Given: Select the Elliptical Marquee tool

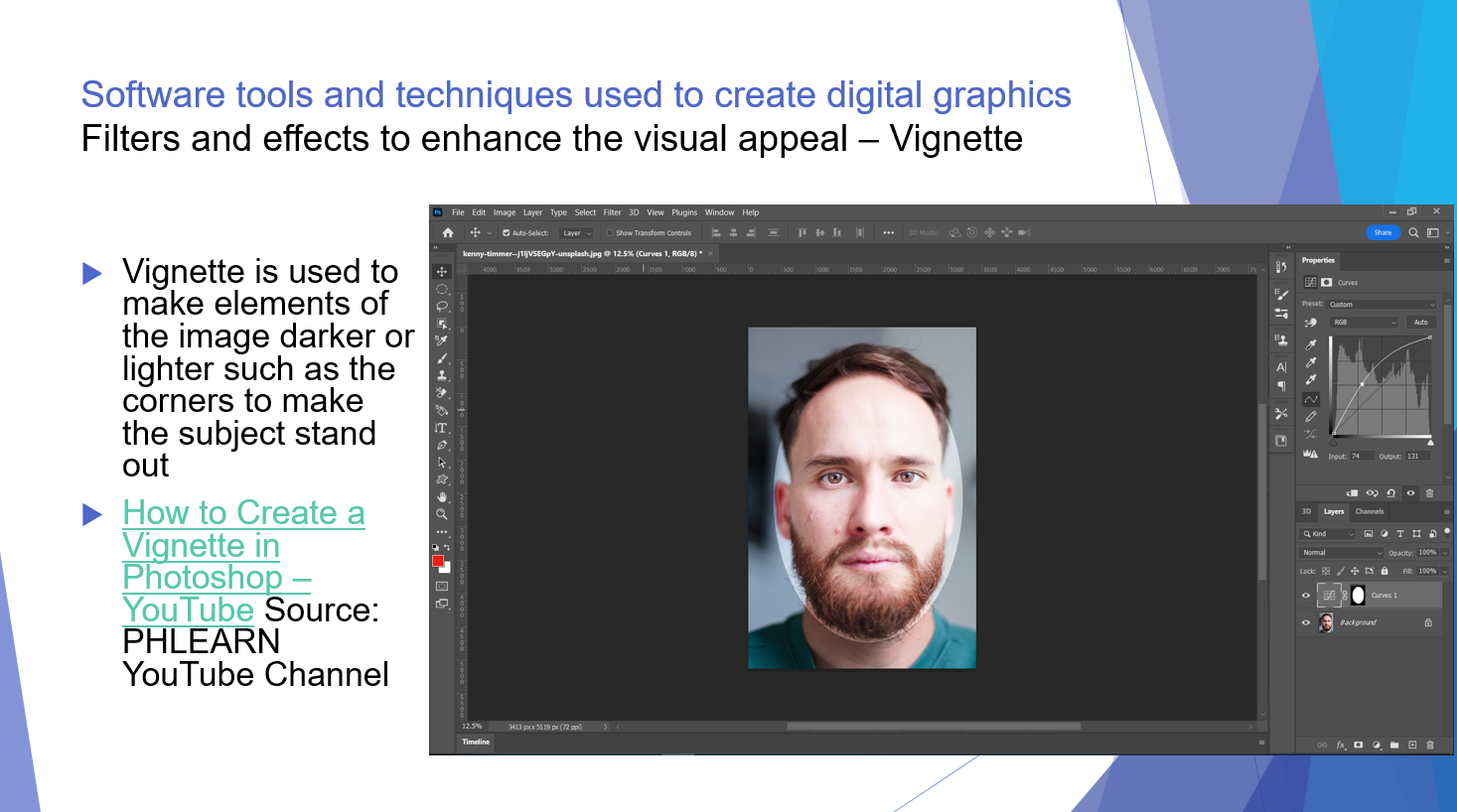Looking at the screenshot, I should pos(442,289).
